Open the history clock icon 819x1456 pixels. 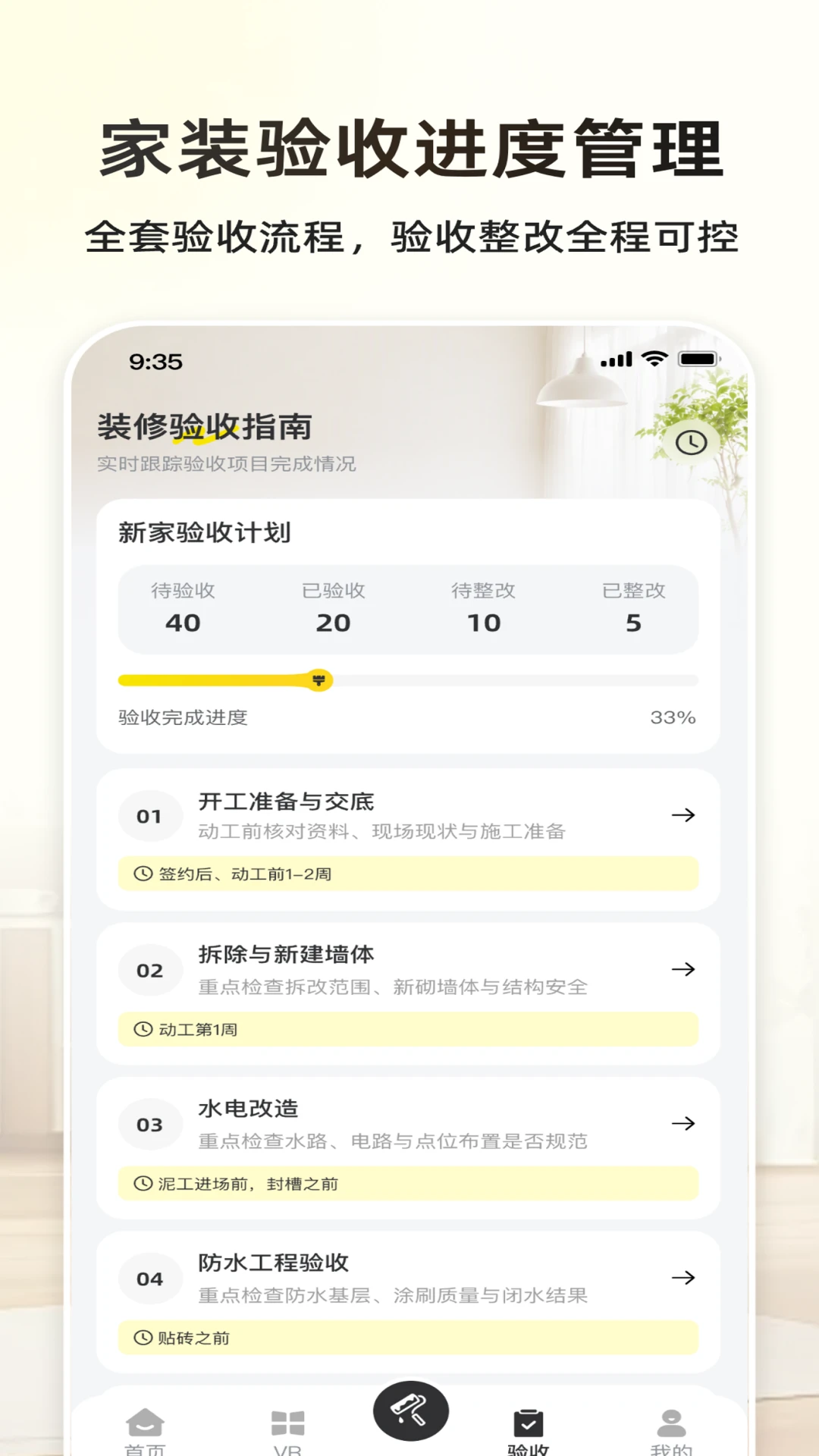[x=691, y=442]
